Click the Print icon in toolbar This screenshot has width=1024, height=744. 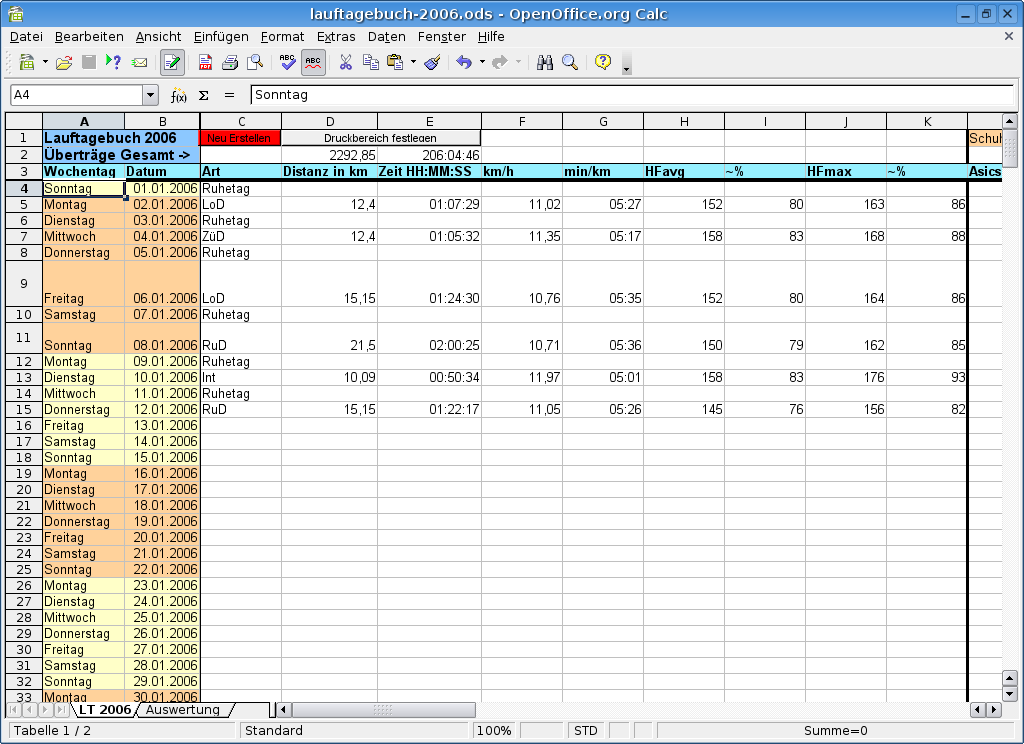tap(230, 62)
